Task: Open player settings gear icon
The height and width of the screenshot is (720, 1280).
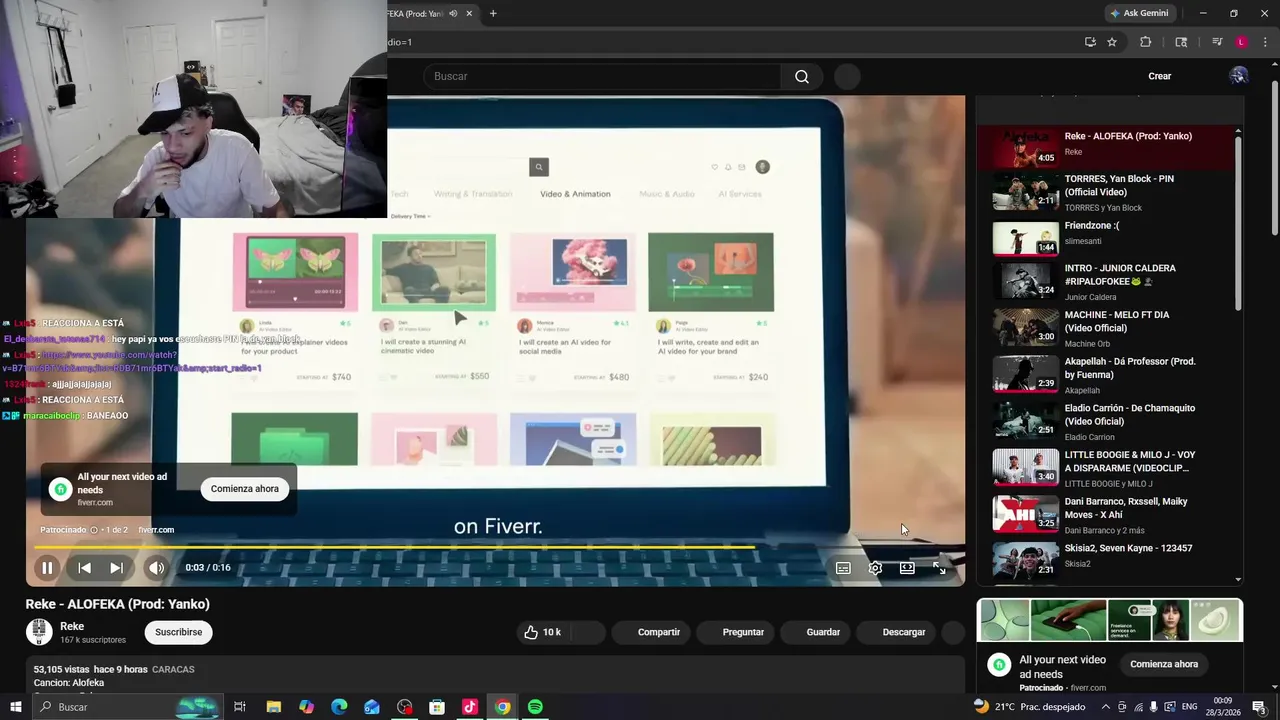Action: [x=875, y=568]
